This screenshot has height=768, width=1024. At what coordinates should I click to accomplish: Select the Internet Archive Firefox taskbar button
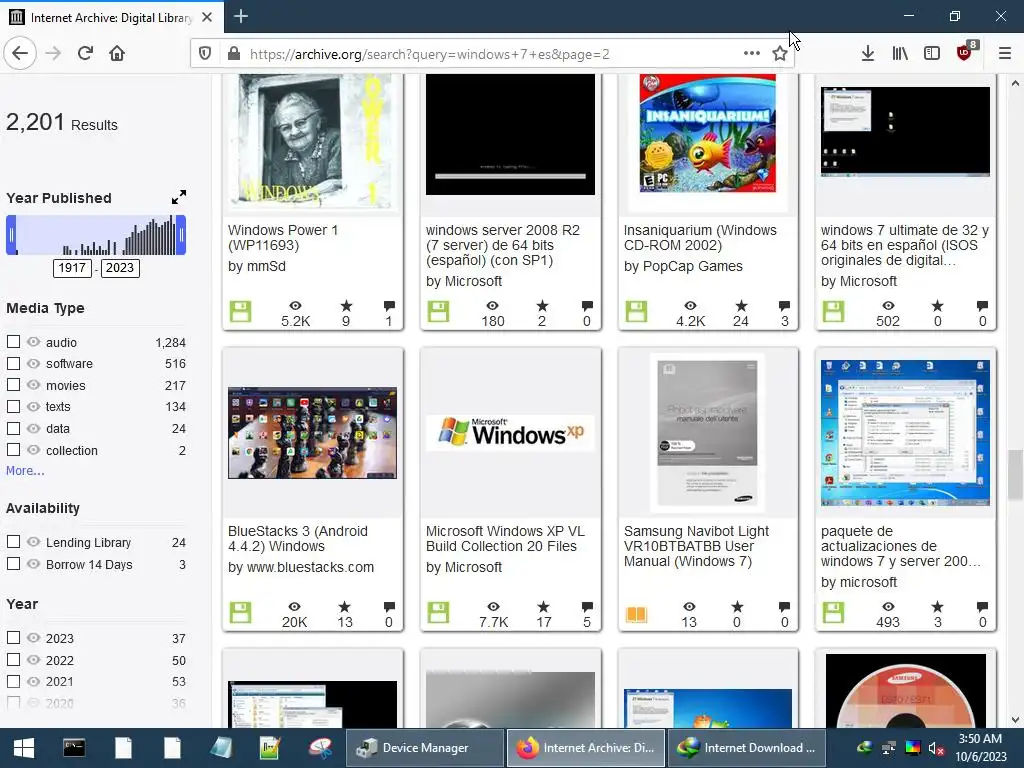click(x=585, y=748)
